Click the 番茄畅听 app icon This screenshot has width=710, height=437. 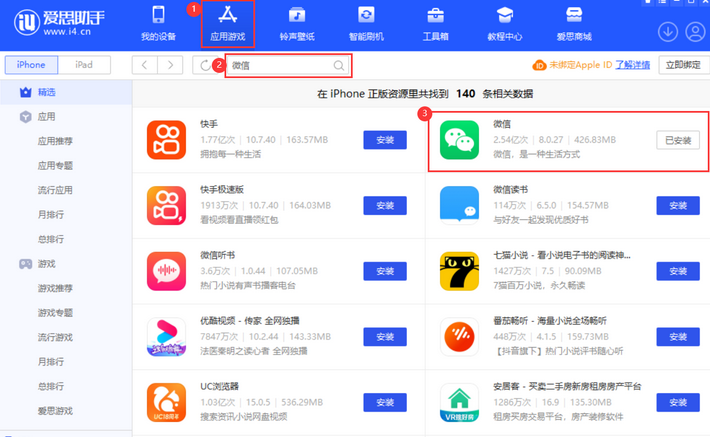[x=459, y=337]
